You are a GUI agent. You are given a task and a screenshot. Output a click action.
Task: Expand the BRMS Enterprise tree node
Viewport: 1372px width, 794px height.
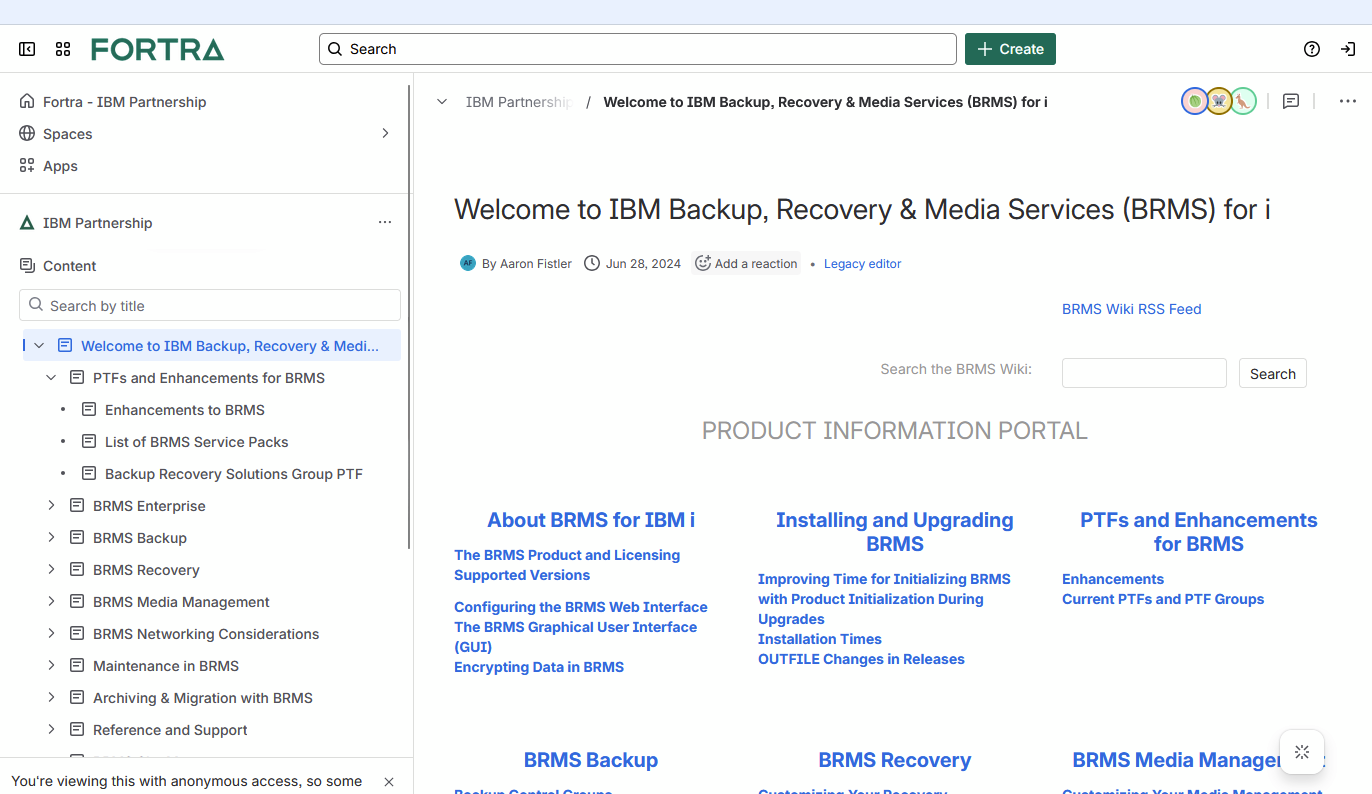pos(51,506)
